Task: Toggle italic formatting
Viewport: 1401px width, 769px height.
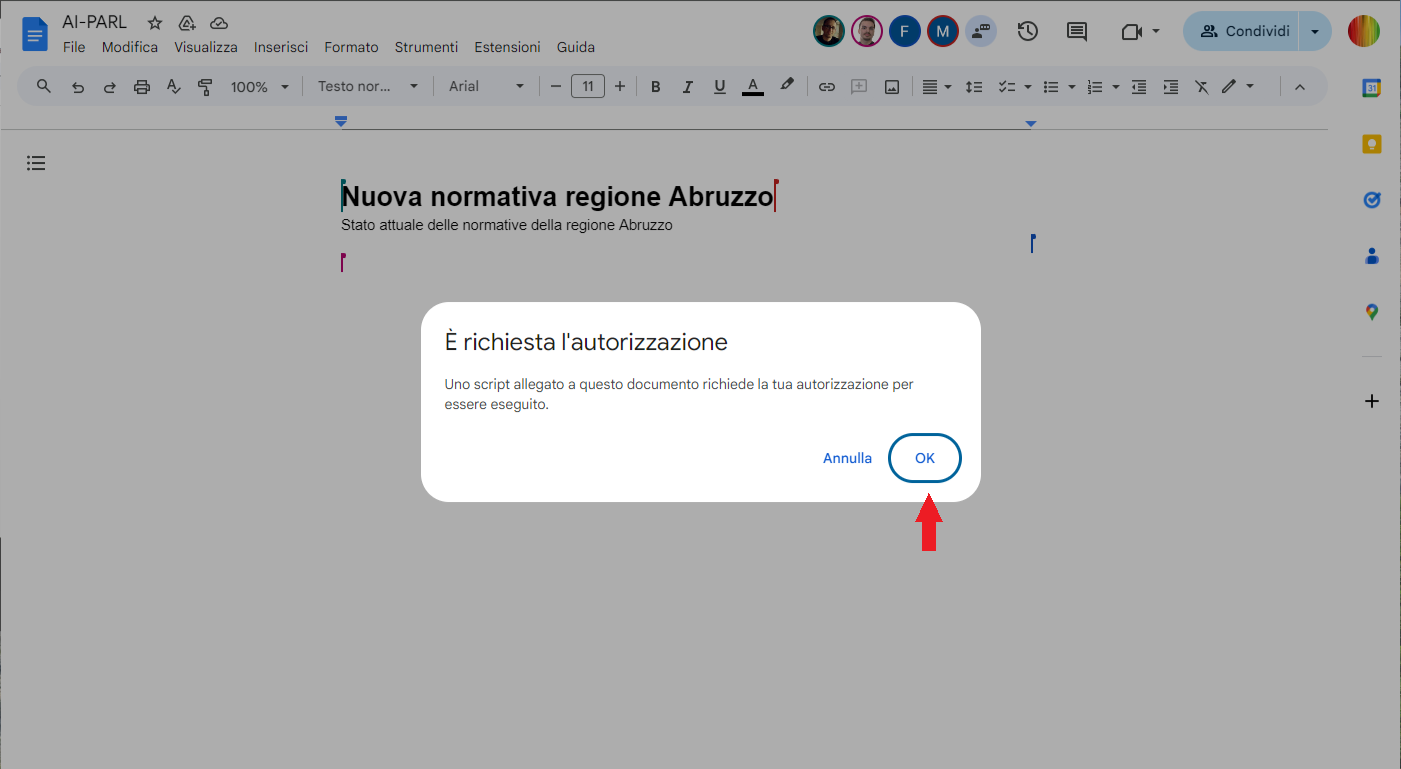Action: [687, 86]
